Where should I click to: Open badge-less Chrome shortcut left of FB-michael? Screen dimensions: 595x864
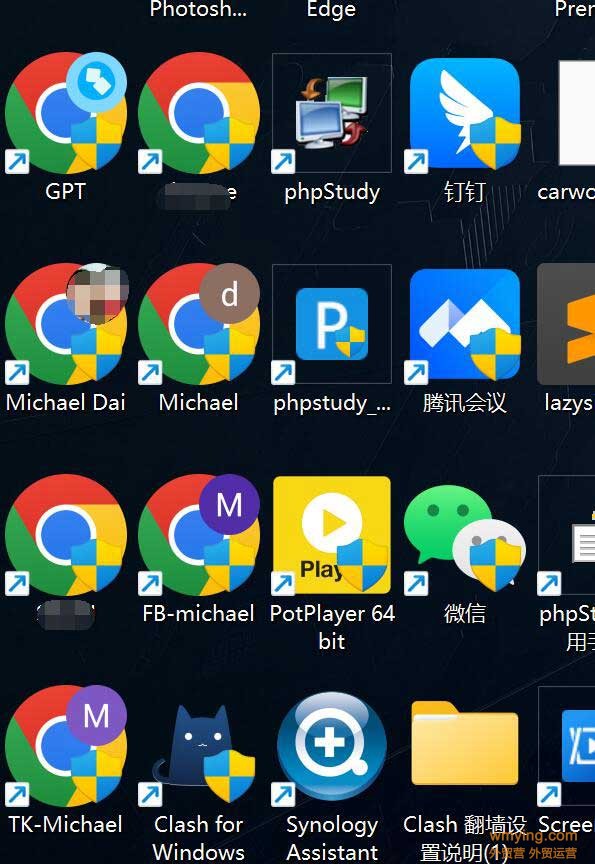(x=66, y=535)
